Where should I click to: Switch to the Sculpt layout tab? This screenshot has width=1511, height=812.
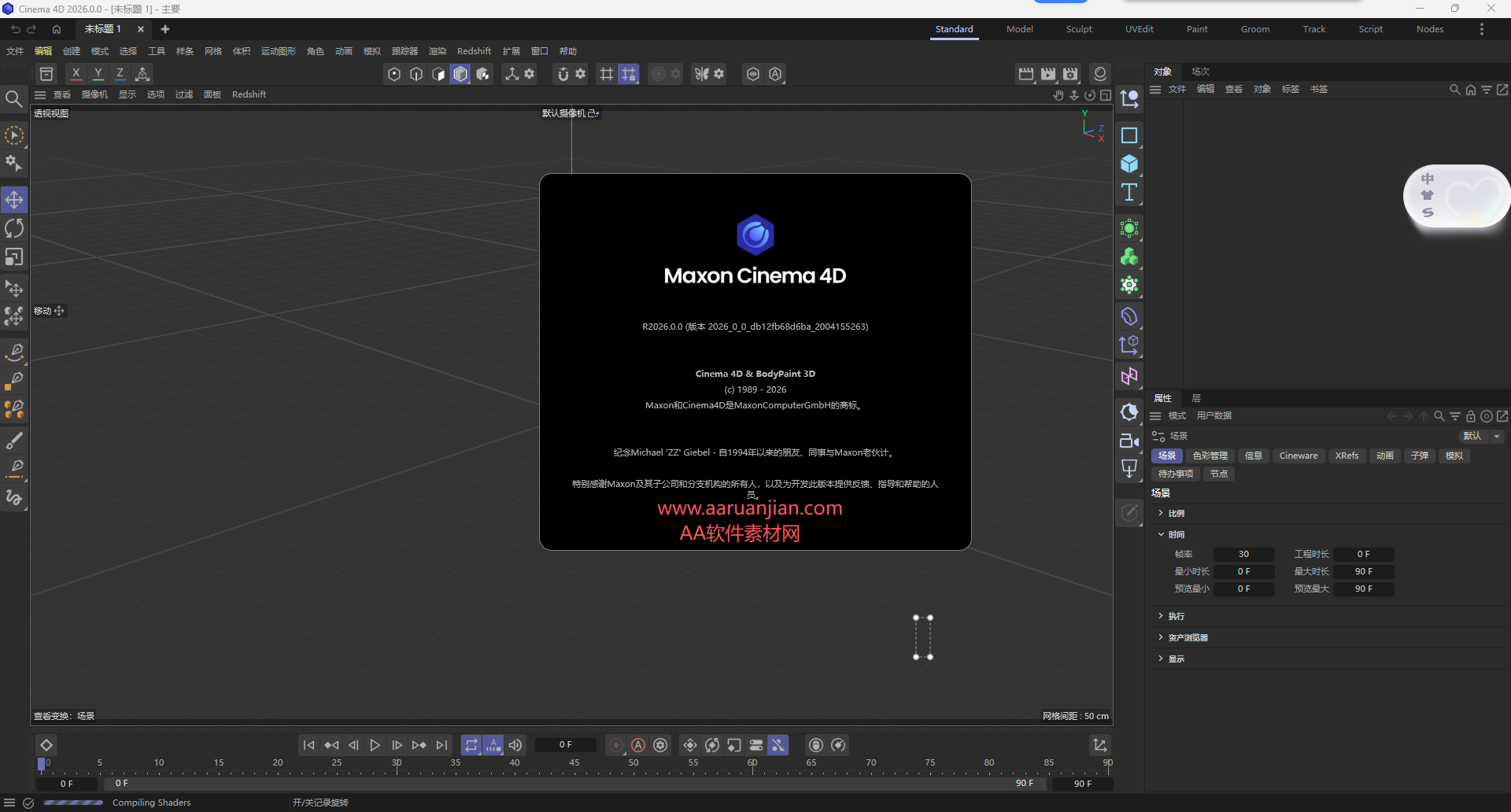tap(1078, 29)
